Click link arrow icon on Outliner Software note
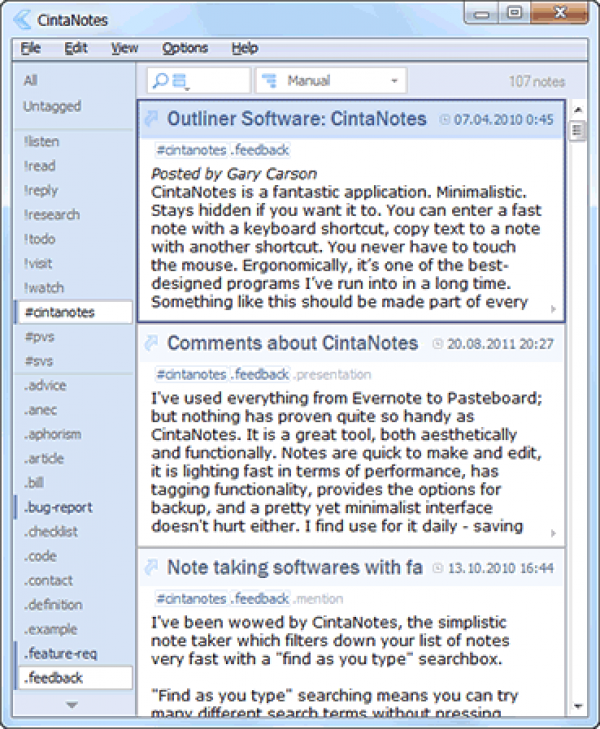 tap(151, 119)
